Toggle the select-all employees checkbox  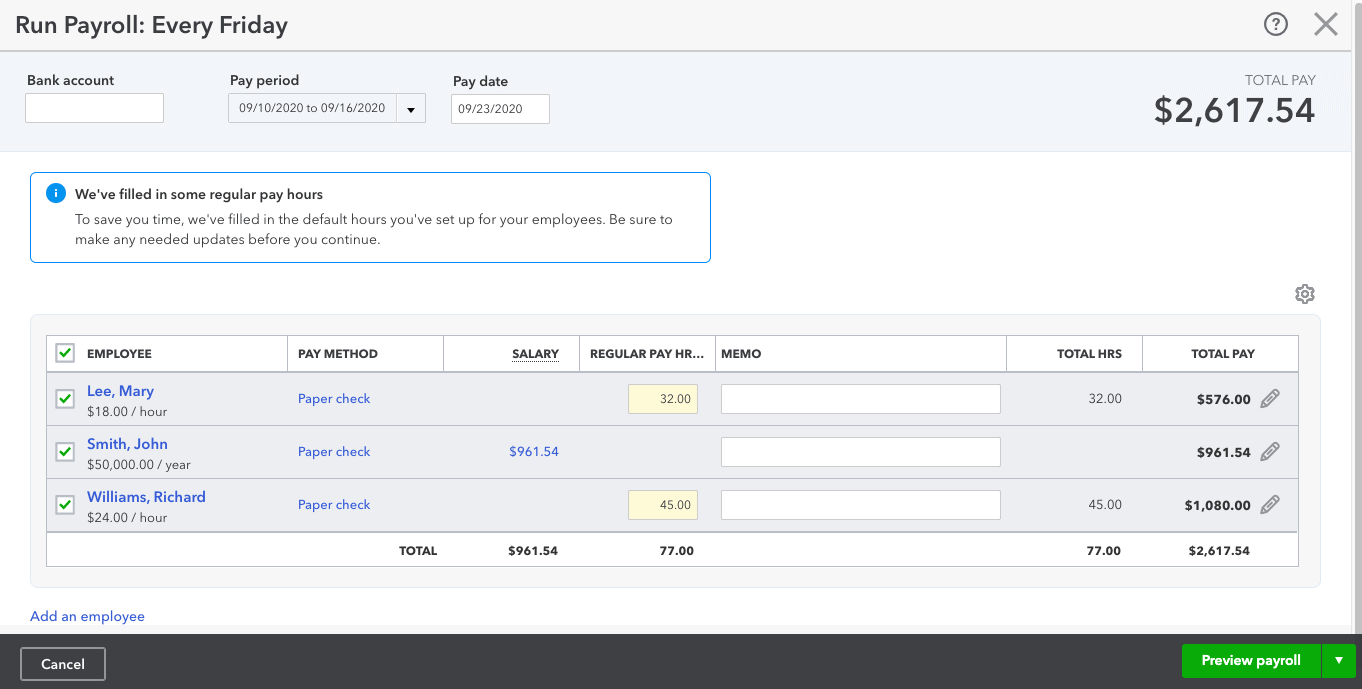tap(65, 353)
